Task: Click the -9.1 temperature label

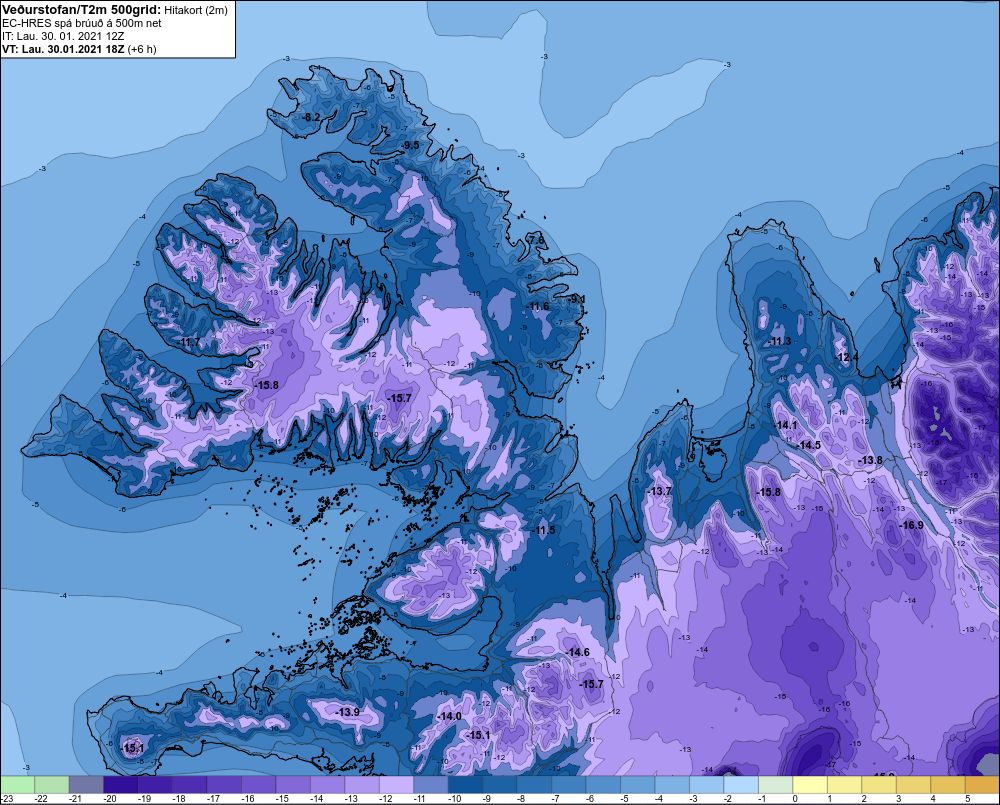Action: point(576,299)
